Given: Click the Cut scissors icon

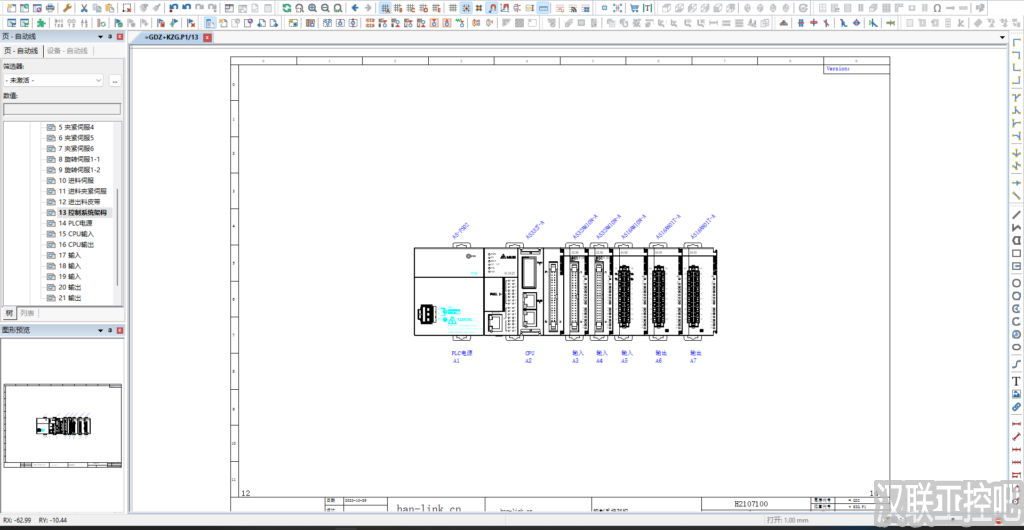Looking at the screenshot, I should pyautogui.click(x=84, y=8).
